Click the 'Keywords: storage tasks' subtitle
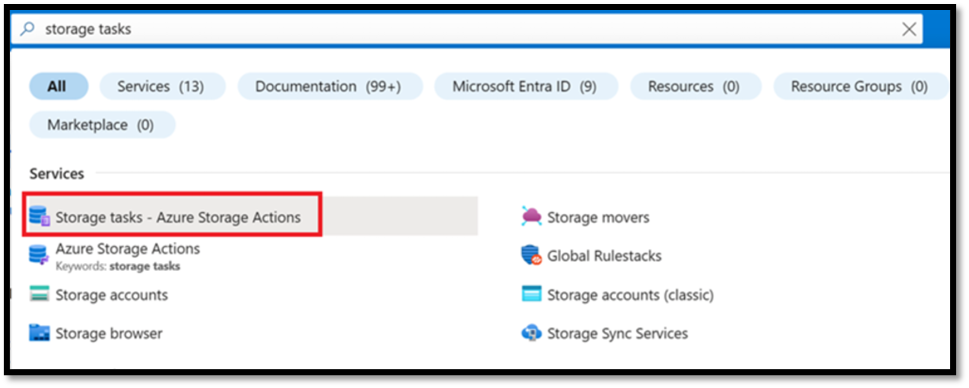 (118, 266)
